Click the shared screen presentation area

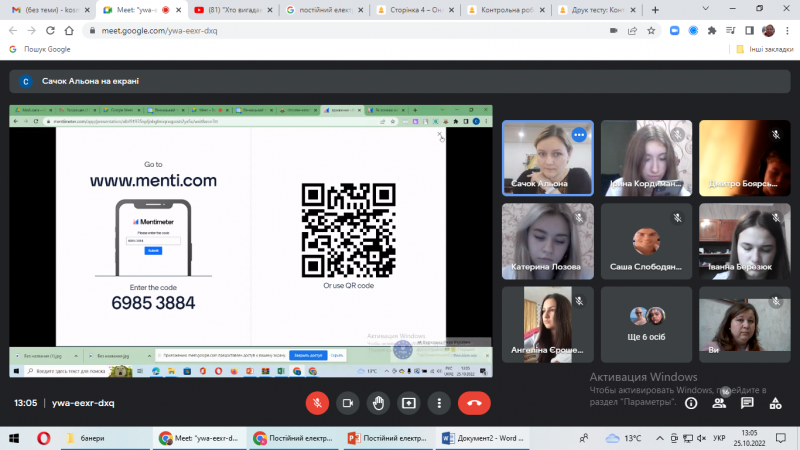coord(251,241)
